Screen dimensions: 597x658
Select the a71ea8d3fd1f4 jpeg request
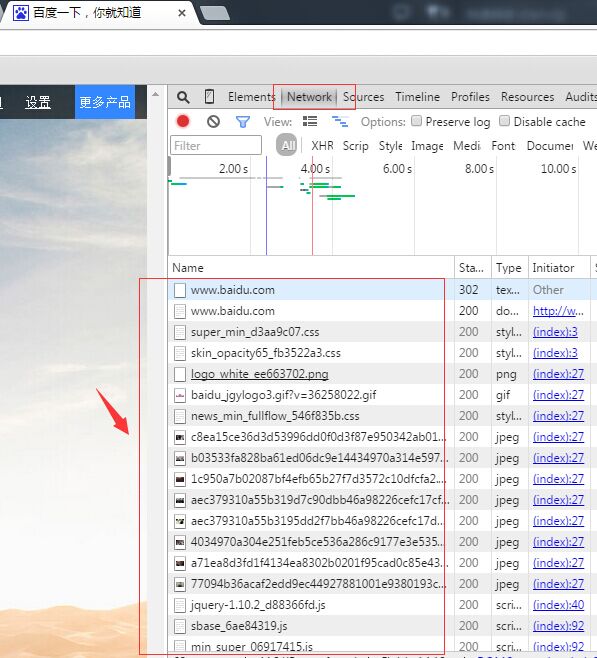(382, 563)
